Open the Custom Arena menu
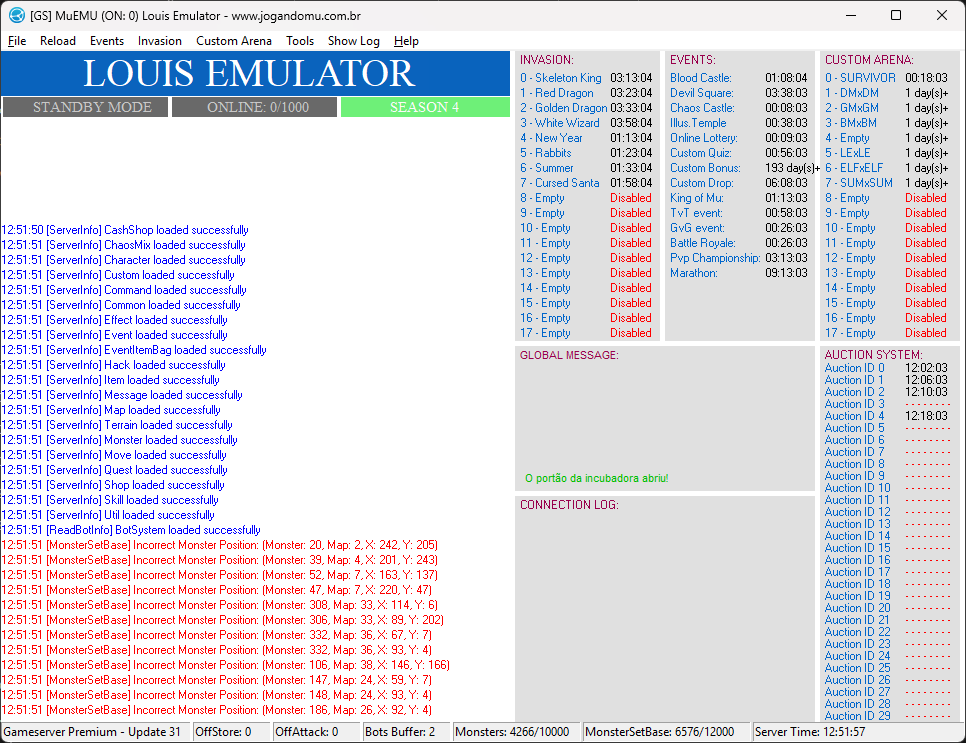 [x=233, y=41]
